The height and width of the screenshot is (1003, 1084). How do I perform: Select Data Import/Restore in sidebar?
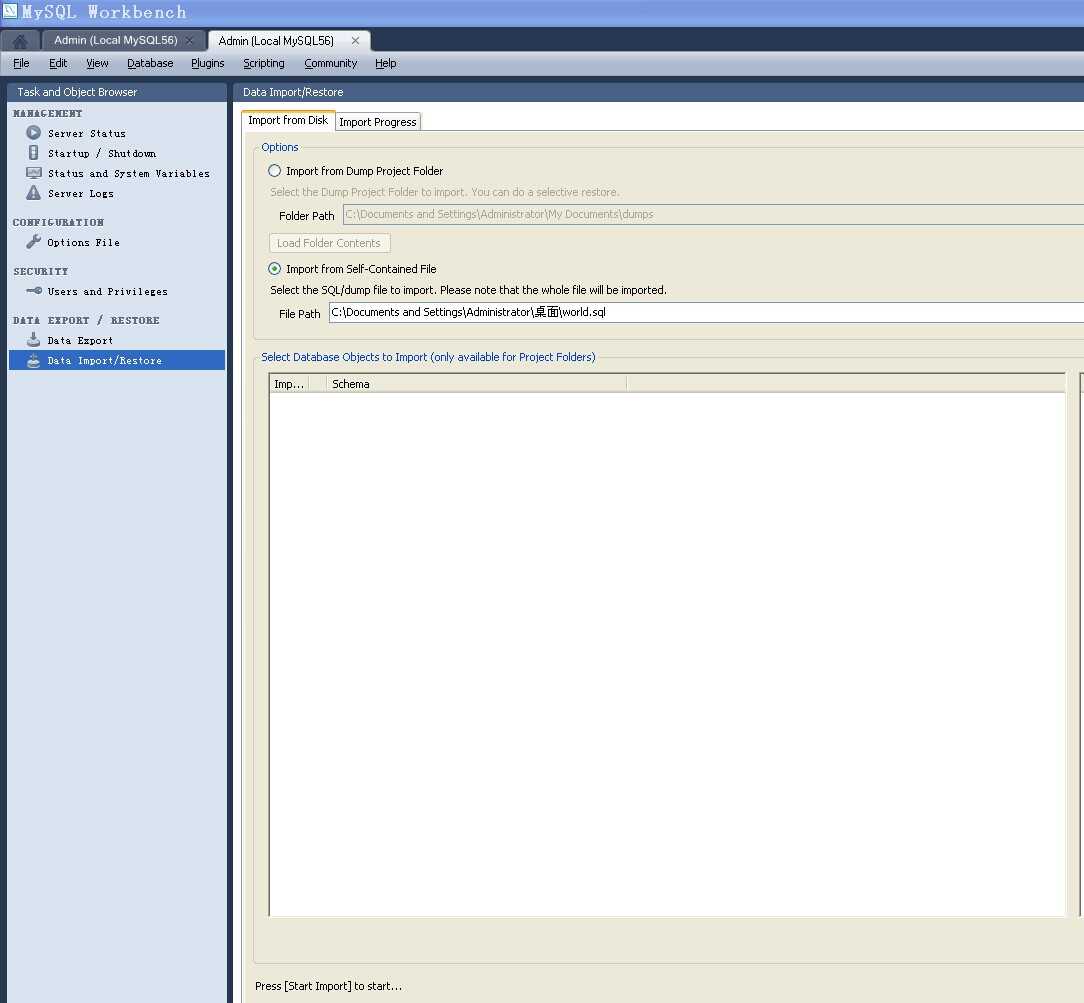tap(116, 360)
